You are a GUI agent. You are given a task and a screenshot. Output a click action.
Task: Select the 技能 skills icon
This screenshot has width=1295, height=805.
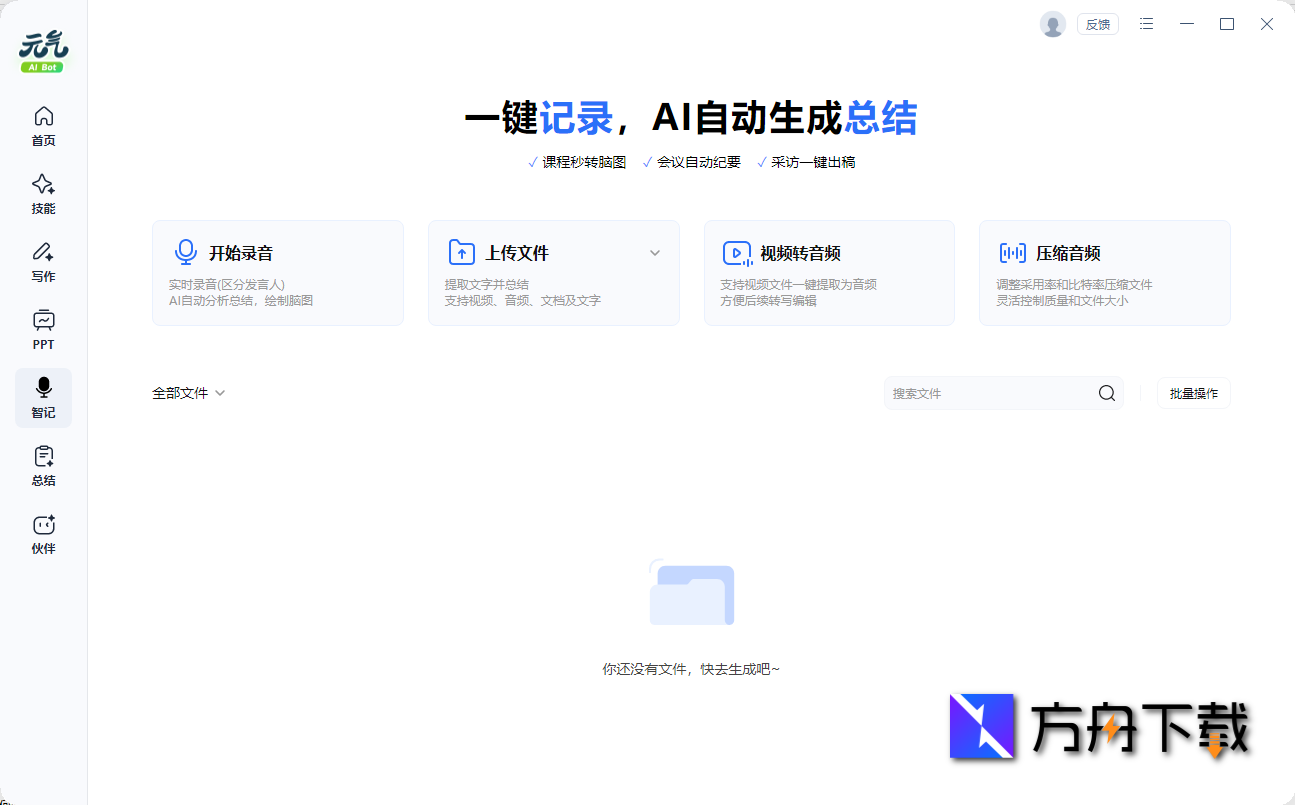43,191
